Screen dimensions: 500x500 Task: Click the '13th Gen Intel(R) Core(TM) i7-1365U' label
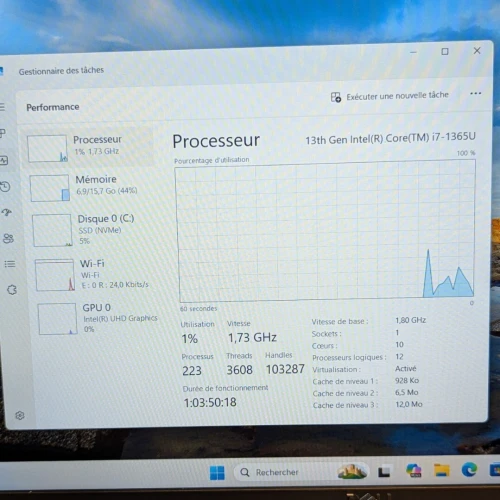click(390, 138)
